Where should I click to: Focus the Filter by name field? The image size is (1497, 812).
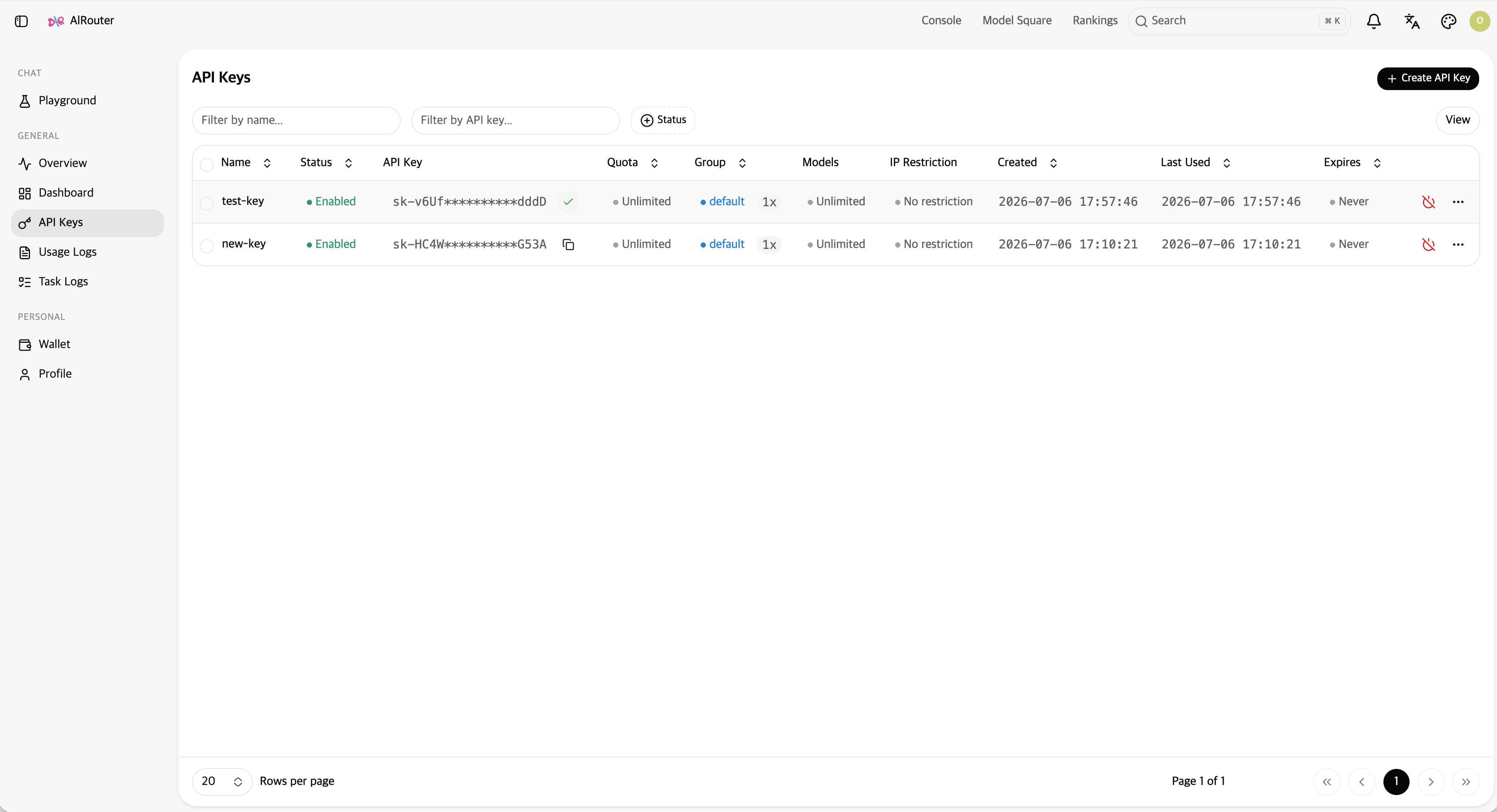point(296,120)
